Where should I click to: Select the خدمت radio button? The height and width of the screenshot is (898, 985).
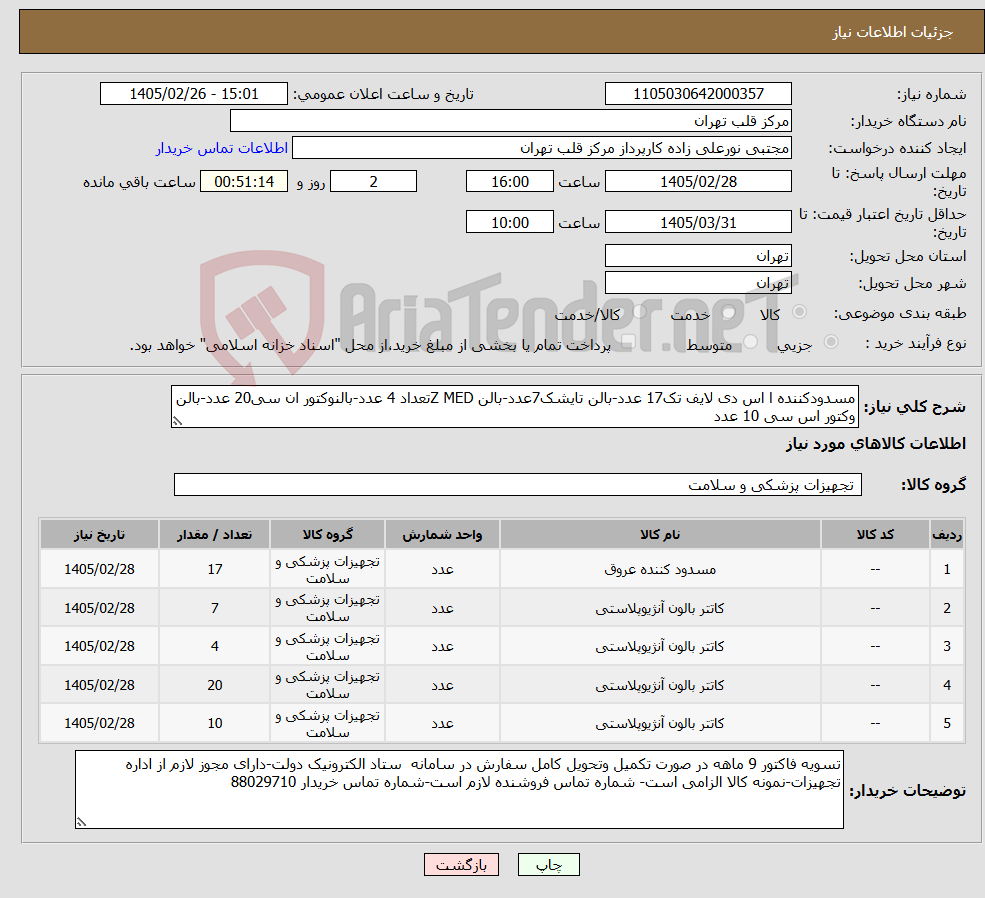pos(729,312)
